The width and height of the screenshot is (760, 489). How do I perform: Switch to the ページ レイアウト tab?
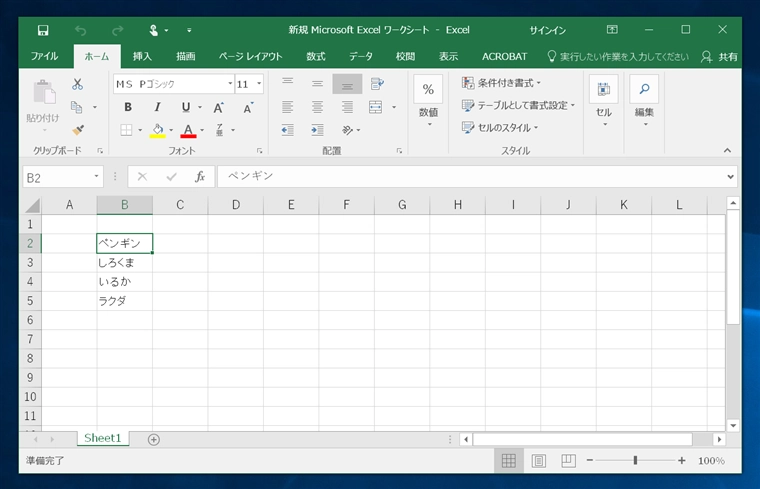(x=250, y=56)
